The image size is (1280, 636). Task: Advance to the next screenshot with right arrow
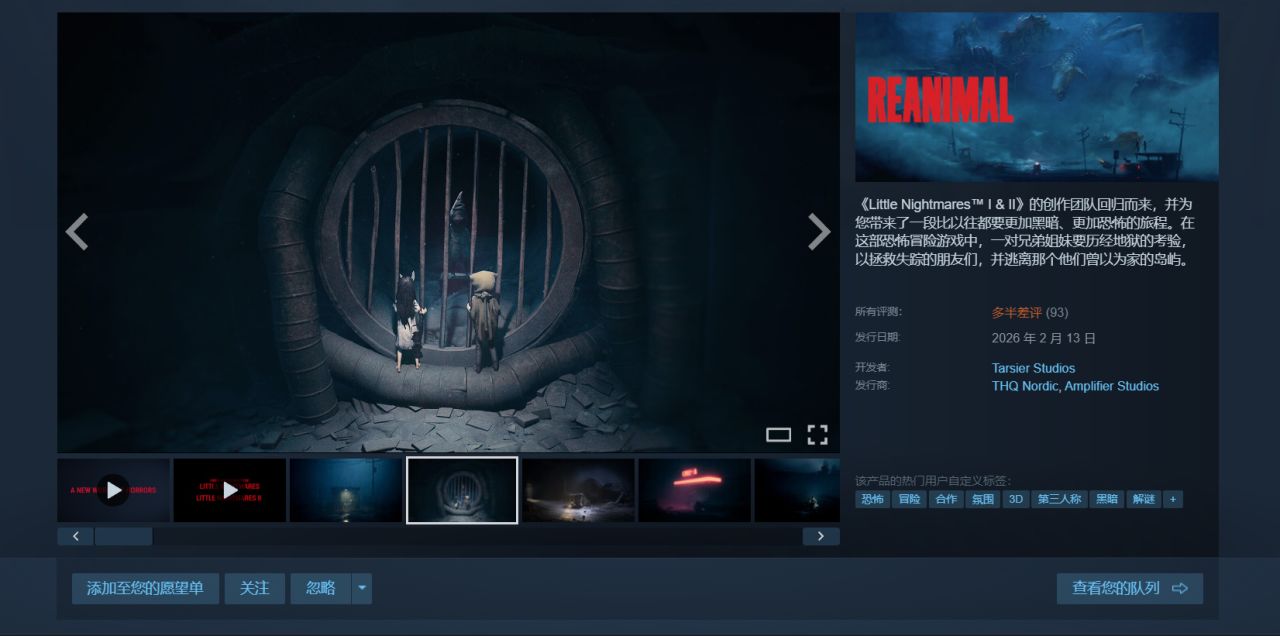(819, 232)
